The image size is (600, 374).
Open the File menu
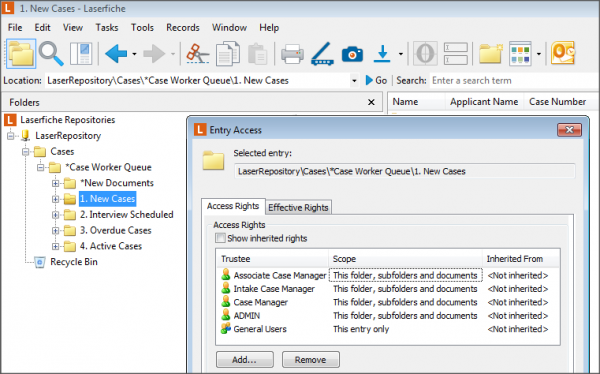coord(15,28)
